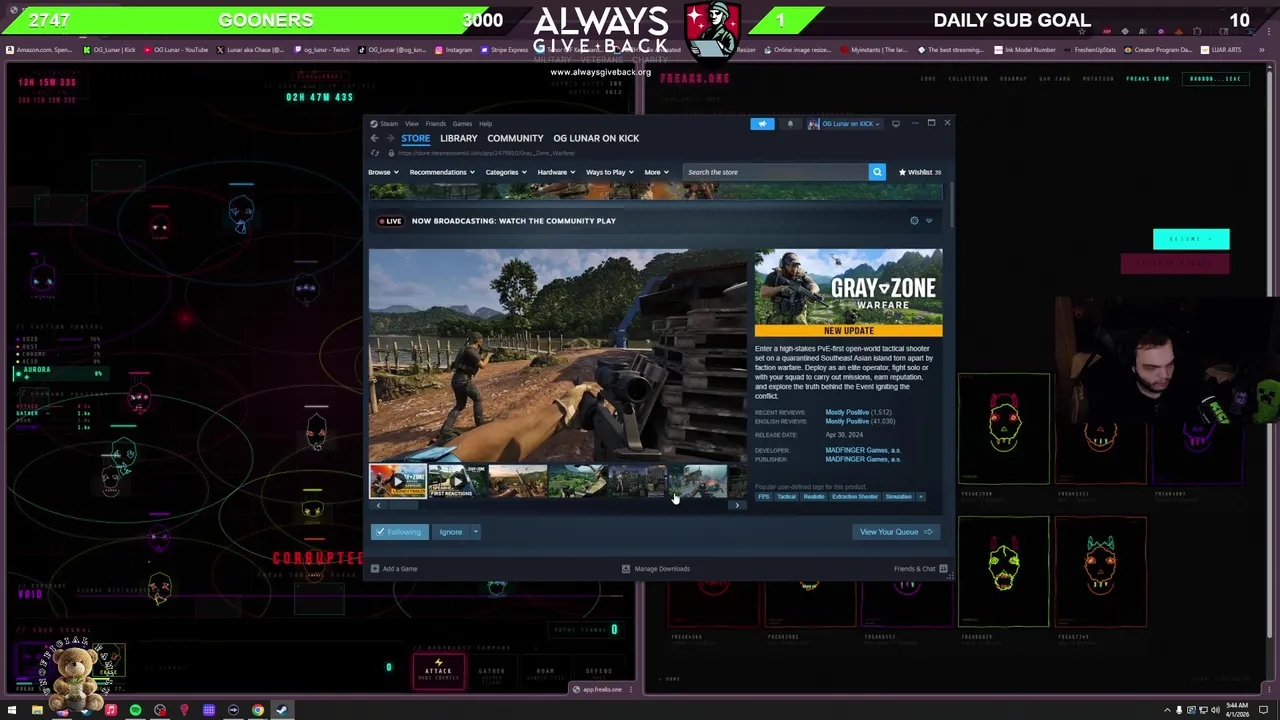Go forward with Steam's forward arrow

388,138
